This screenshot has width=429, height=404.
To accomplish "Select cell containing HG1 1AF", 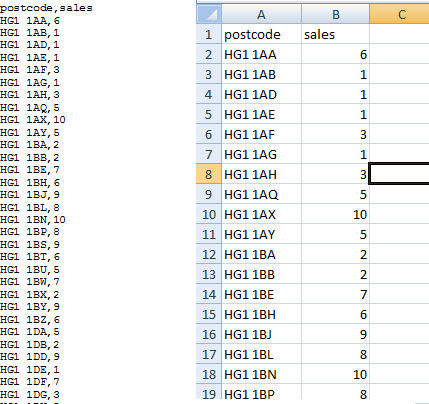I will pyautogui.click(x=261, y=134).
